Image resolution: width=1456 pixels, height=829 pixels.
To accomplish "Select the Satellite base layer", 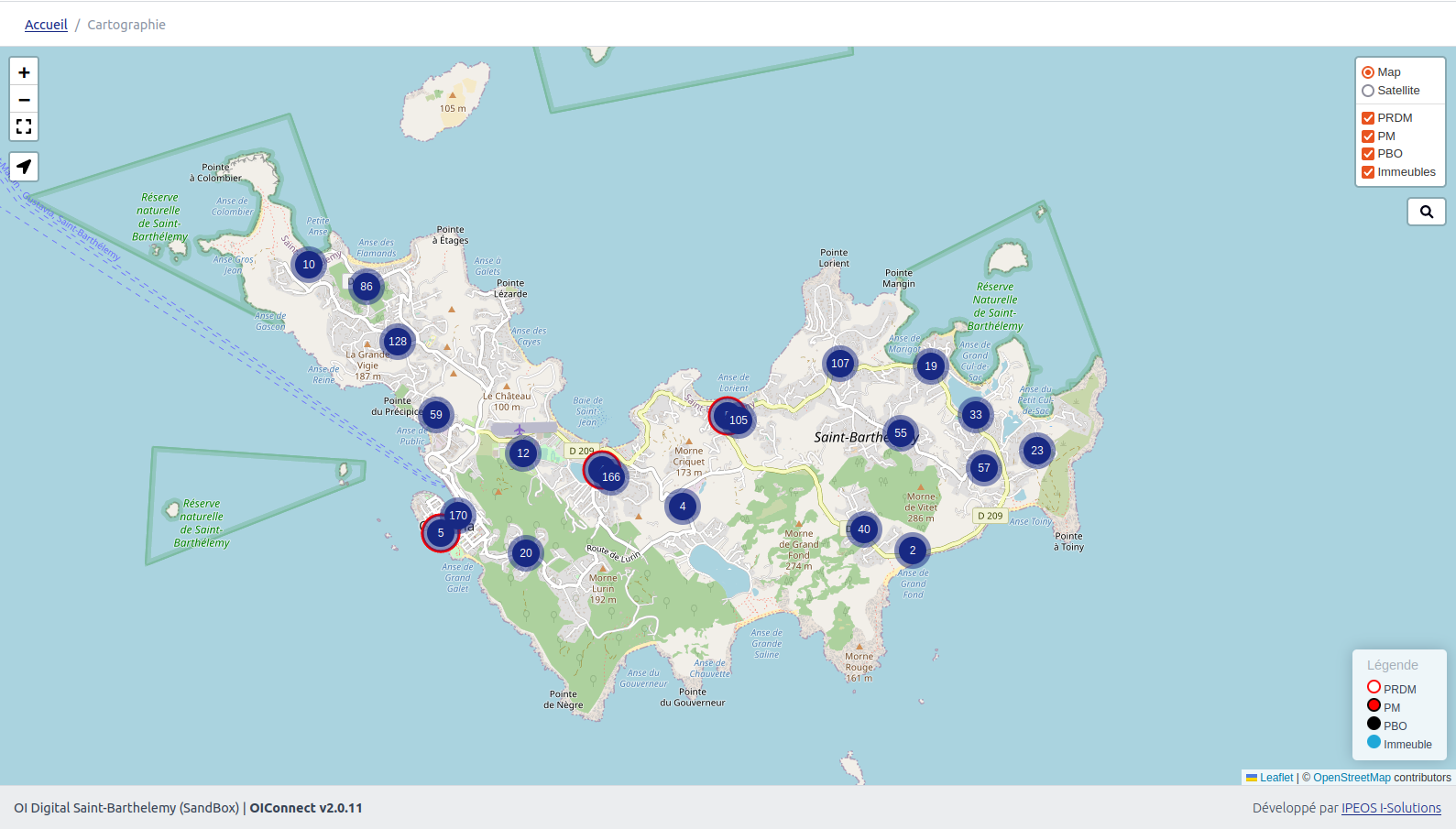I will tap(1368, 91).
